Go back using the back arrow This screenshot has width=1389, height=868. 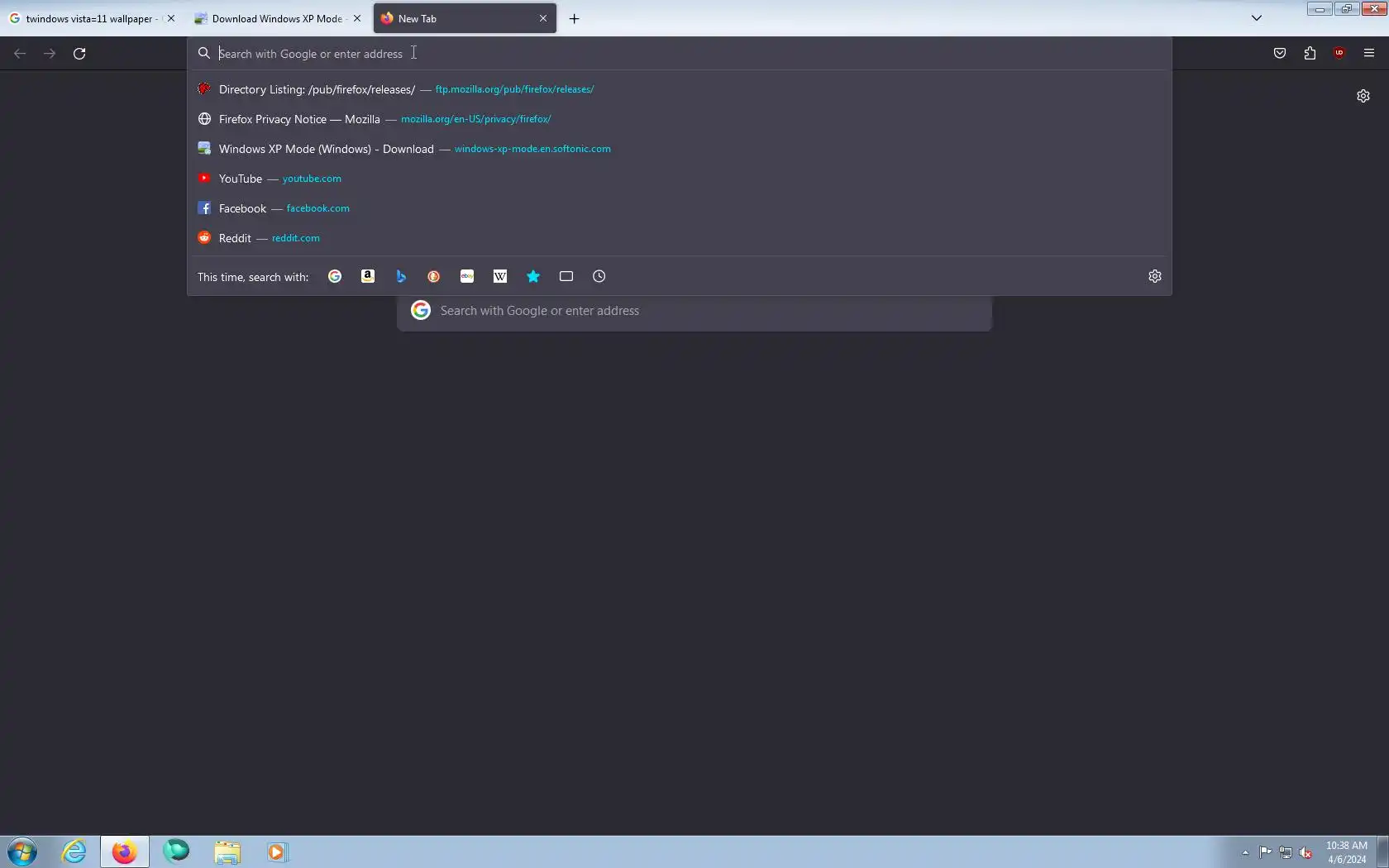pos(20,53)
